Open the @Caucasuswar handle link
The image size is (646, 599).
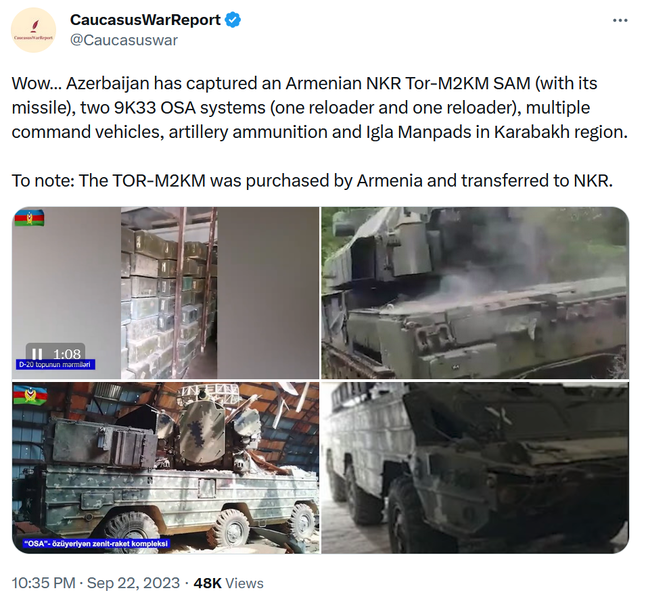(x=124, y=40)
